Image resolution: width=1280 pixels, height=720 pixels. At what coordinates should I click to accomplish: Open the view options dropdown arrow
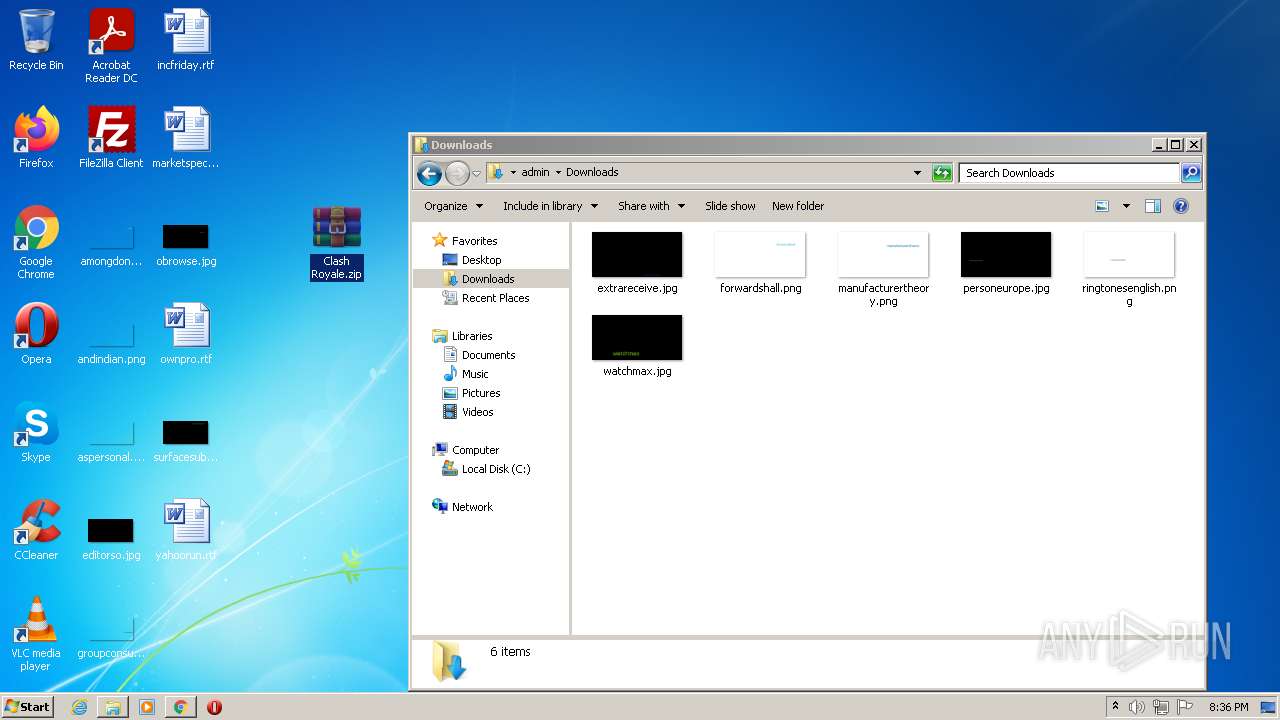pos(1126,206)
